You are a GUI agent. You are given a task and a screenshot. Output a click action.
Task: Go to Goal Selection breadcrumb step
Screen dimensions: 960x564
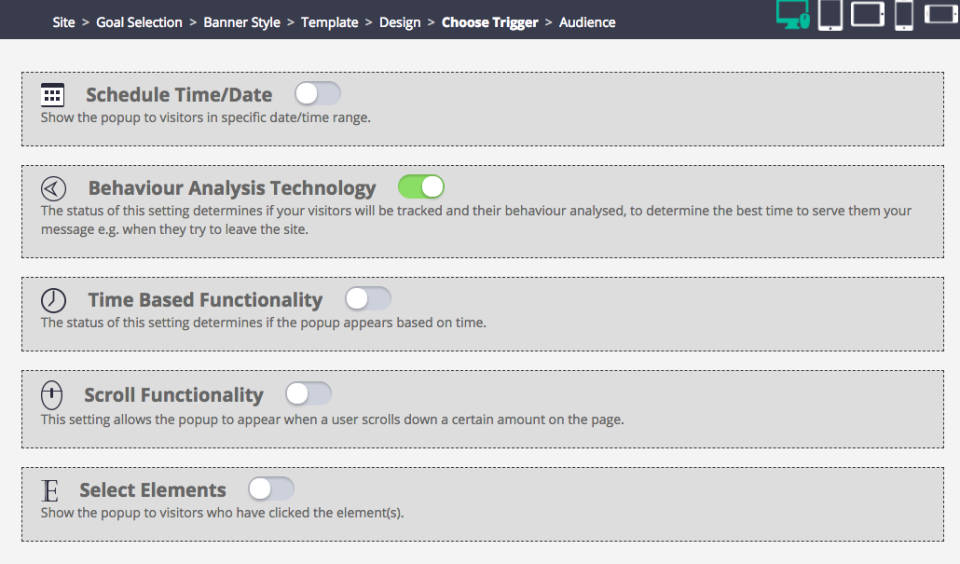pos(139,22)
